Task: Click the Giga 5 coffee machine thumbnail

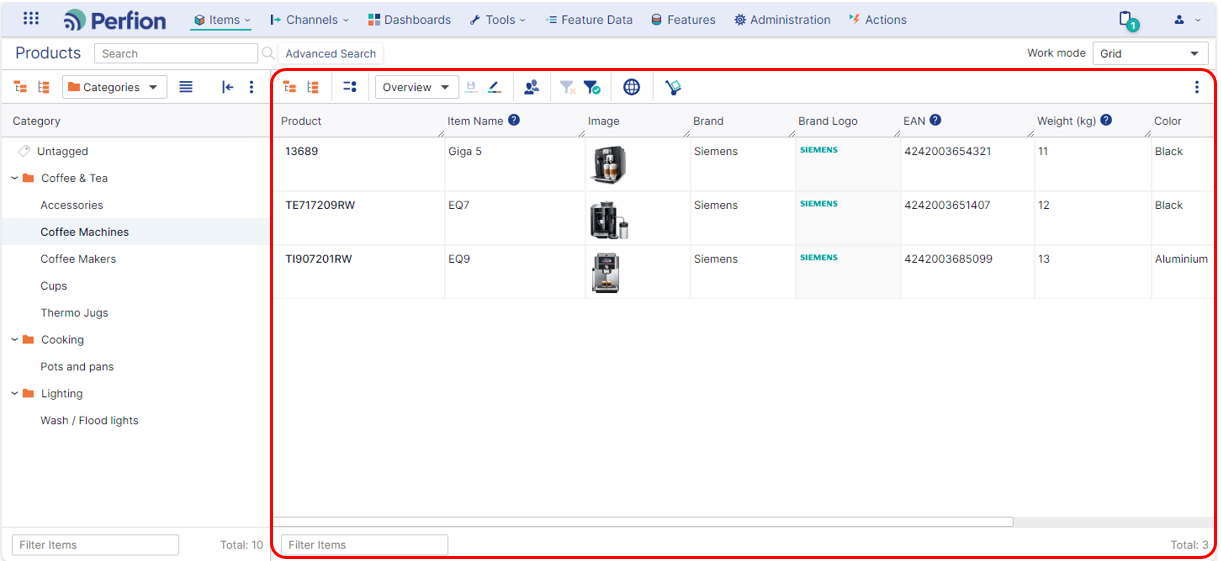Action: (609, 165)
